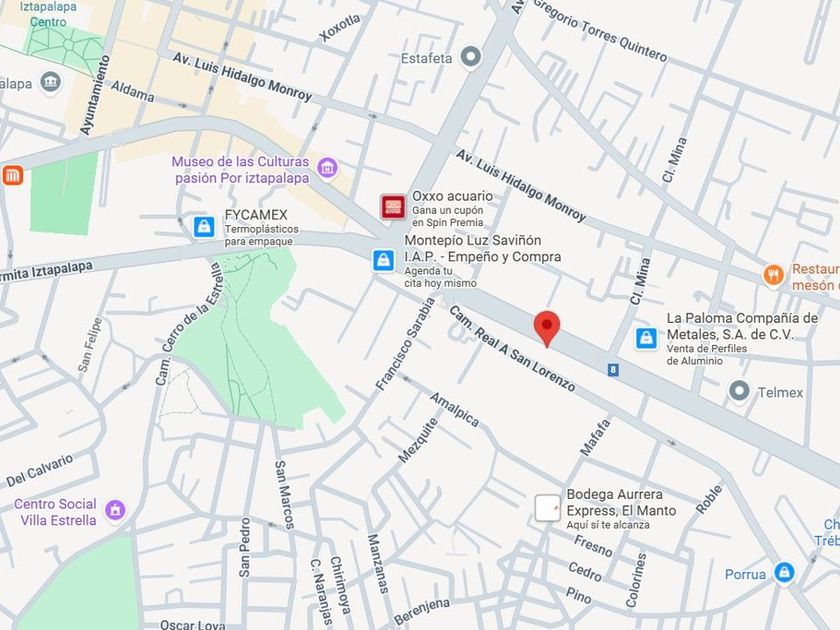Click the orange restaurant fork icon
840x630 pixels.
click(773, 275)
